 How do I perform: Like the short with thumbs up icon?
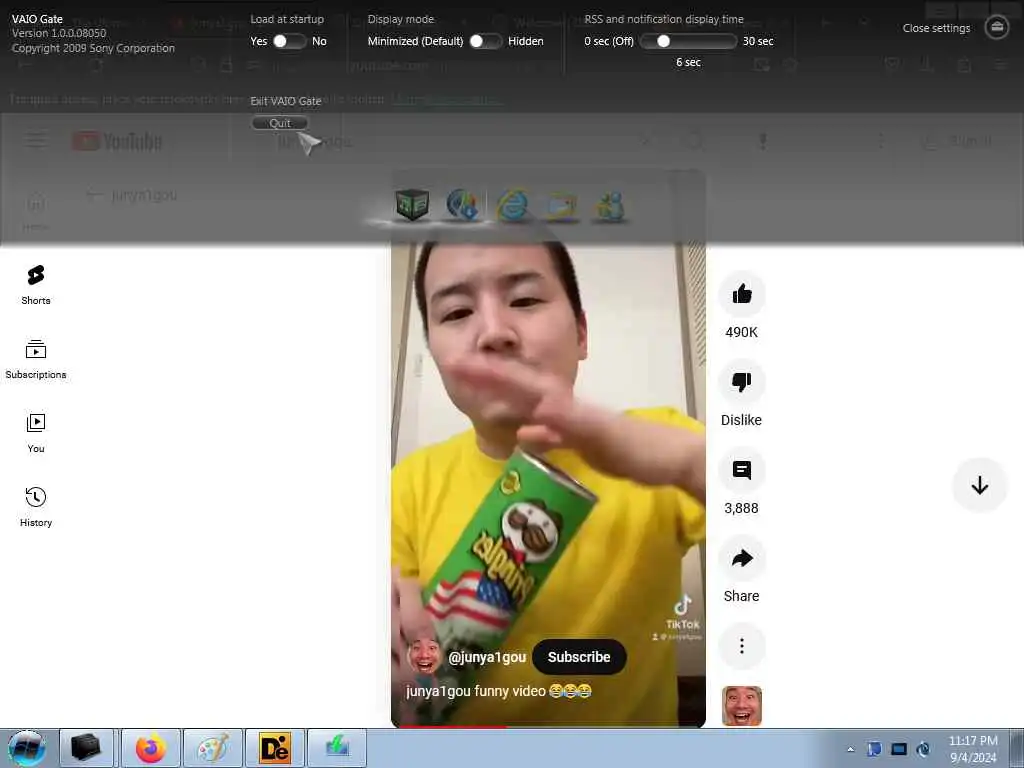click(x=741, y=294)
